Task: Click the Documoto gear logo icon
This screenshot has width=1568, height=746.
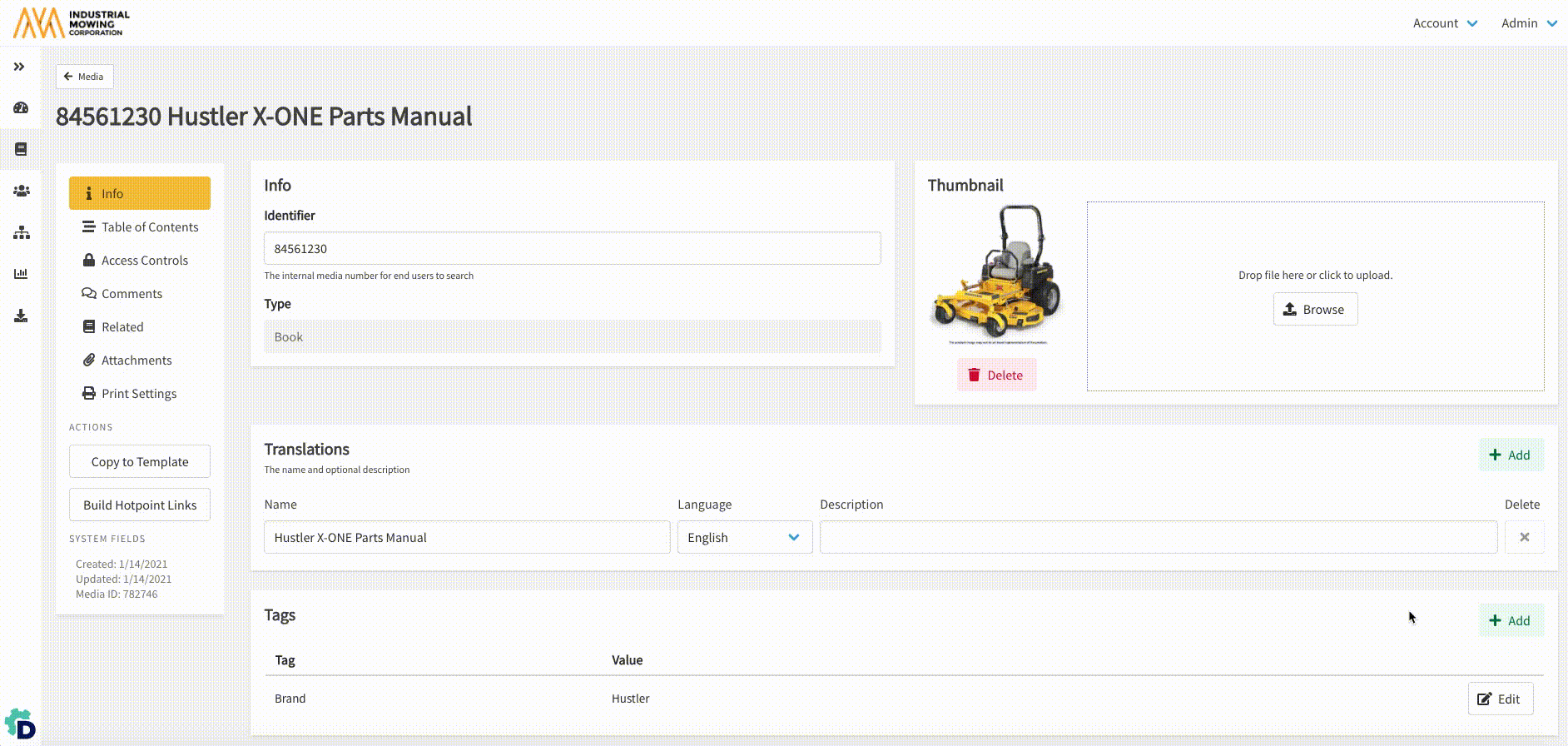Action: 20,724
